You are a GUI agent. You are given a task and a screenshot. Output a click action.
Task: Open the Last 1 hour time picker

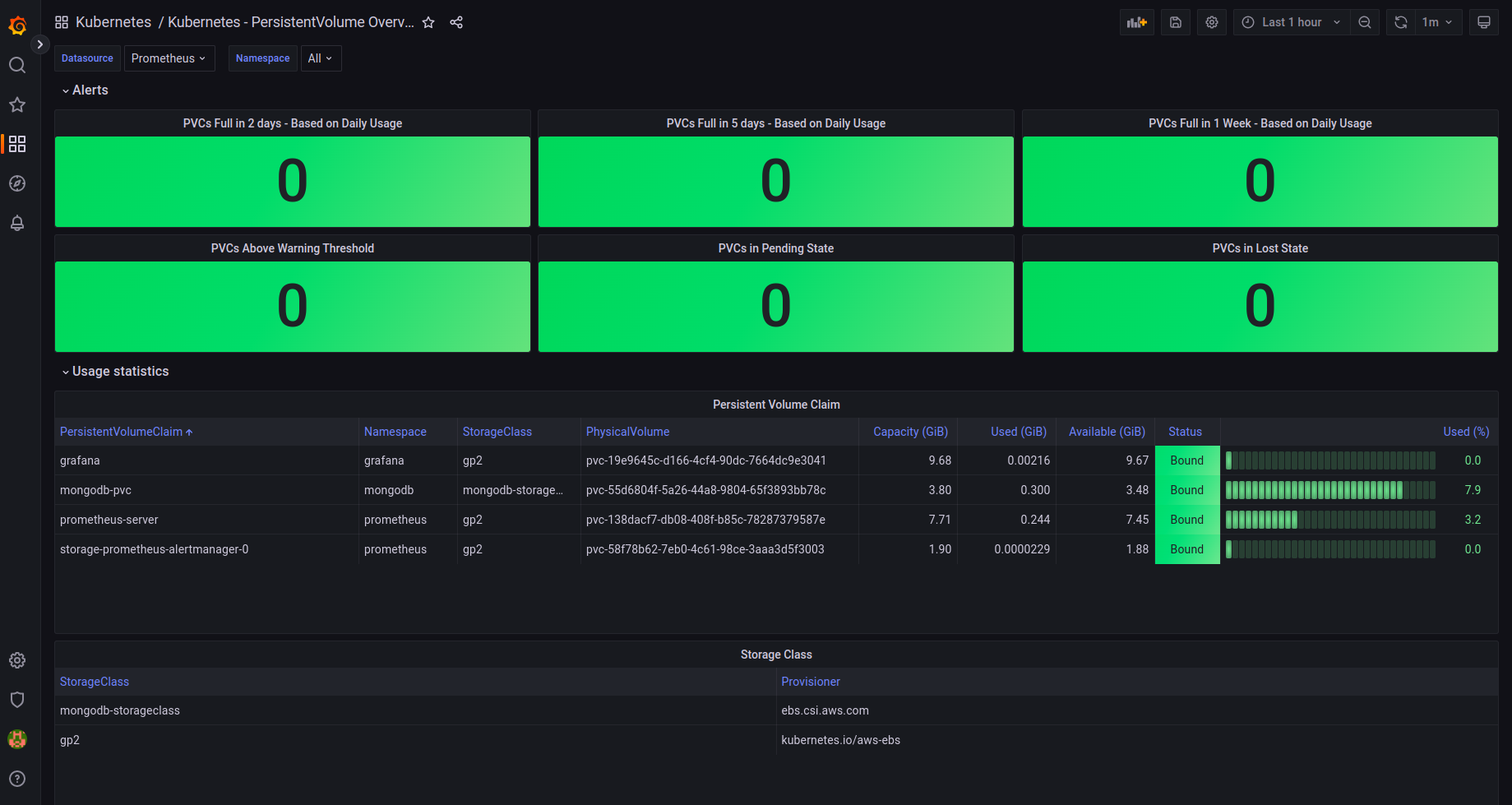[x=1291, y=22]
